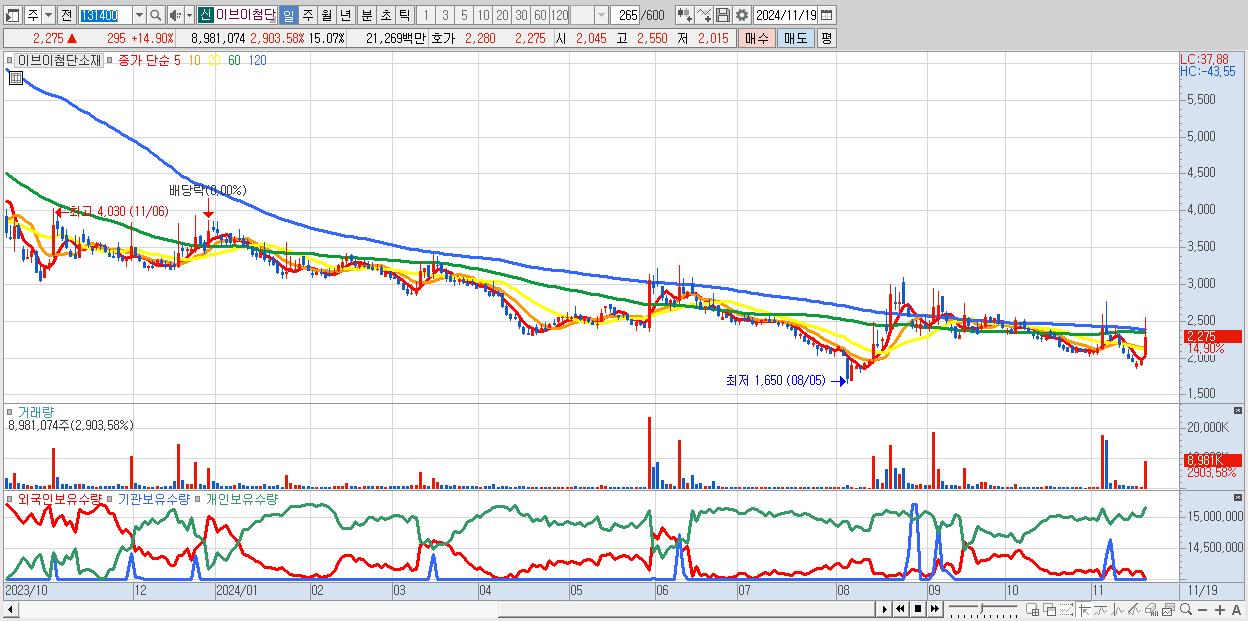Screen dimensions: 1248x621
Task: Click the data table grid icon on chart
Action: coord(15,77)
